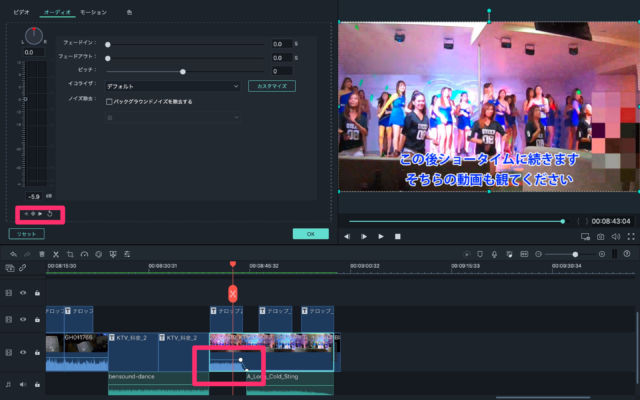
Task: Click the リセット button
Action: point(27,234)
